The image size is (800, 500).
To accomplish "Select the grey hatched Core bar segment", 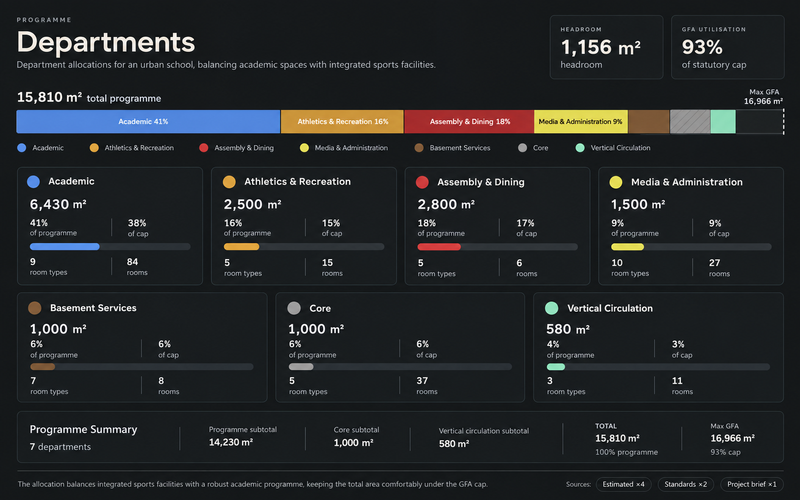I will tap(690, 121).
